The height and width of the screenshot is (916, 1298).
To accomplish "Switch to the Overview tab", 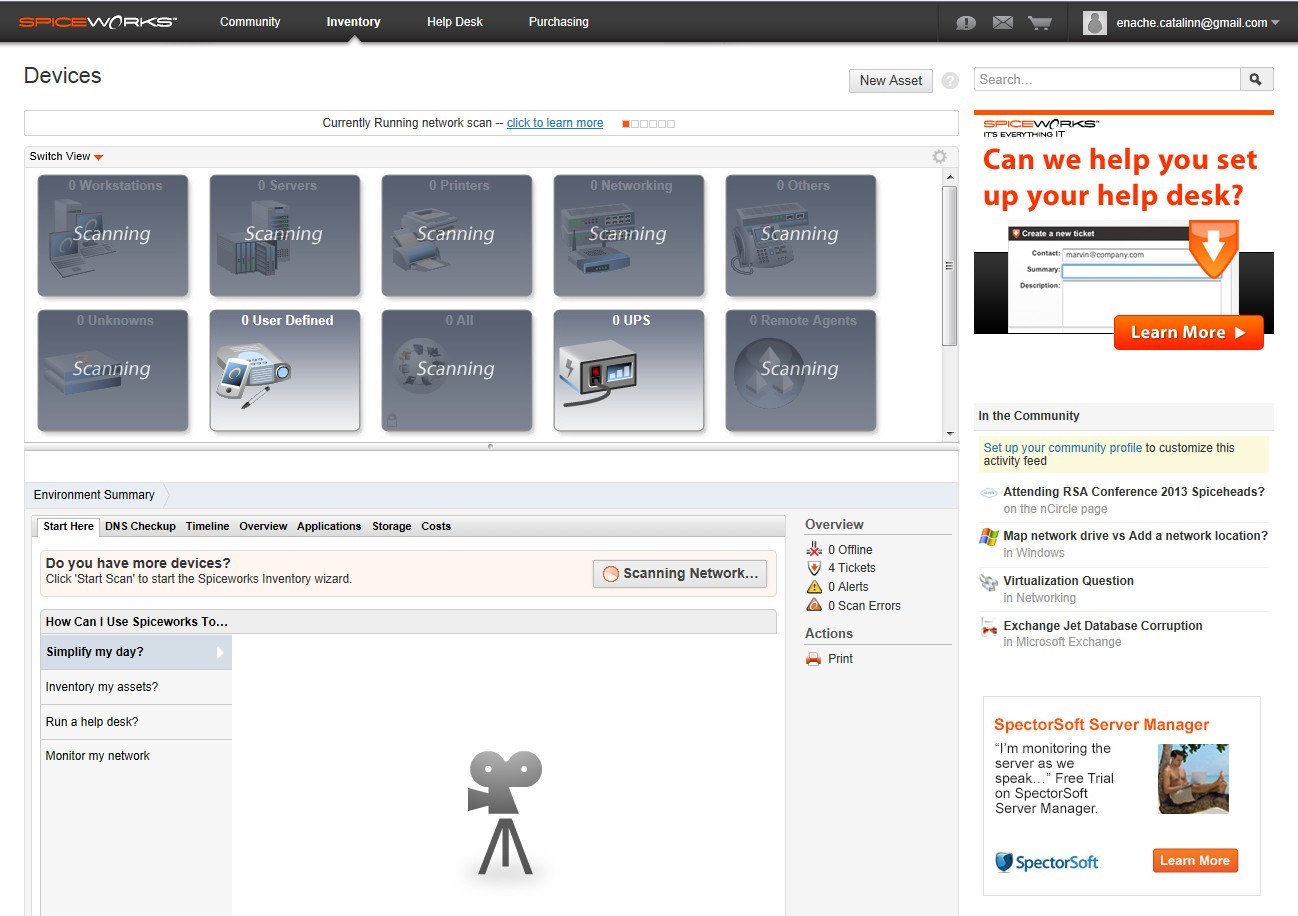I will tap(263, 526).
